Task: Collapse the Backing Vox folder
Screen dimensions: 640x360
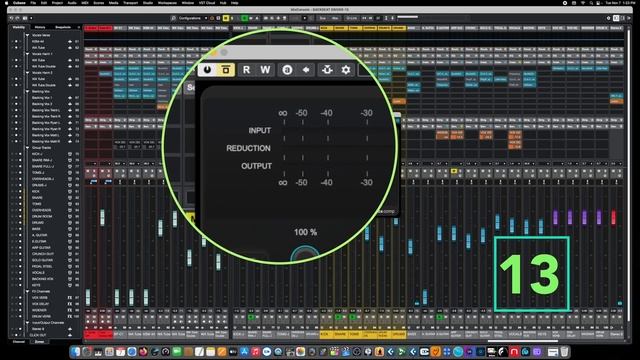Action: coord(28,91)
